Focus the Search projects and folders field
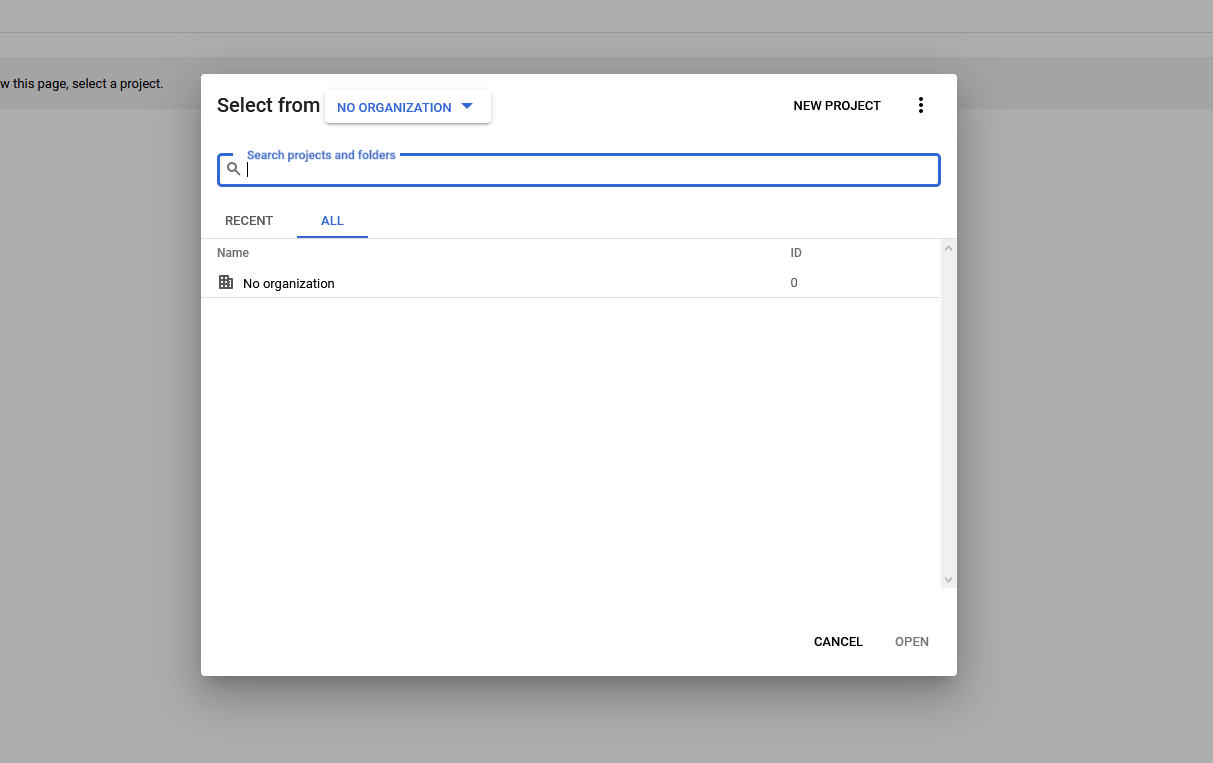The image size is (1213, 763). 579,170
